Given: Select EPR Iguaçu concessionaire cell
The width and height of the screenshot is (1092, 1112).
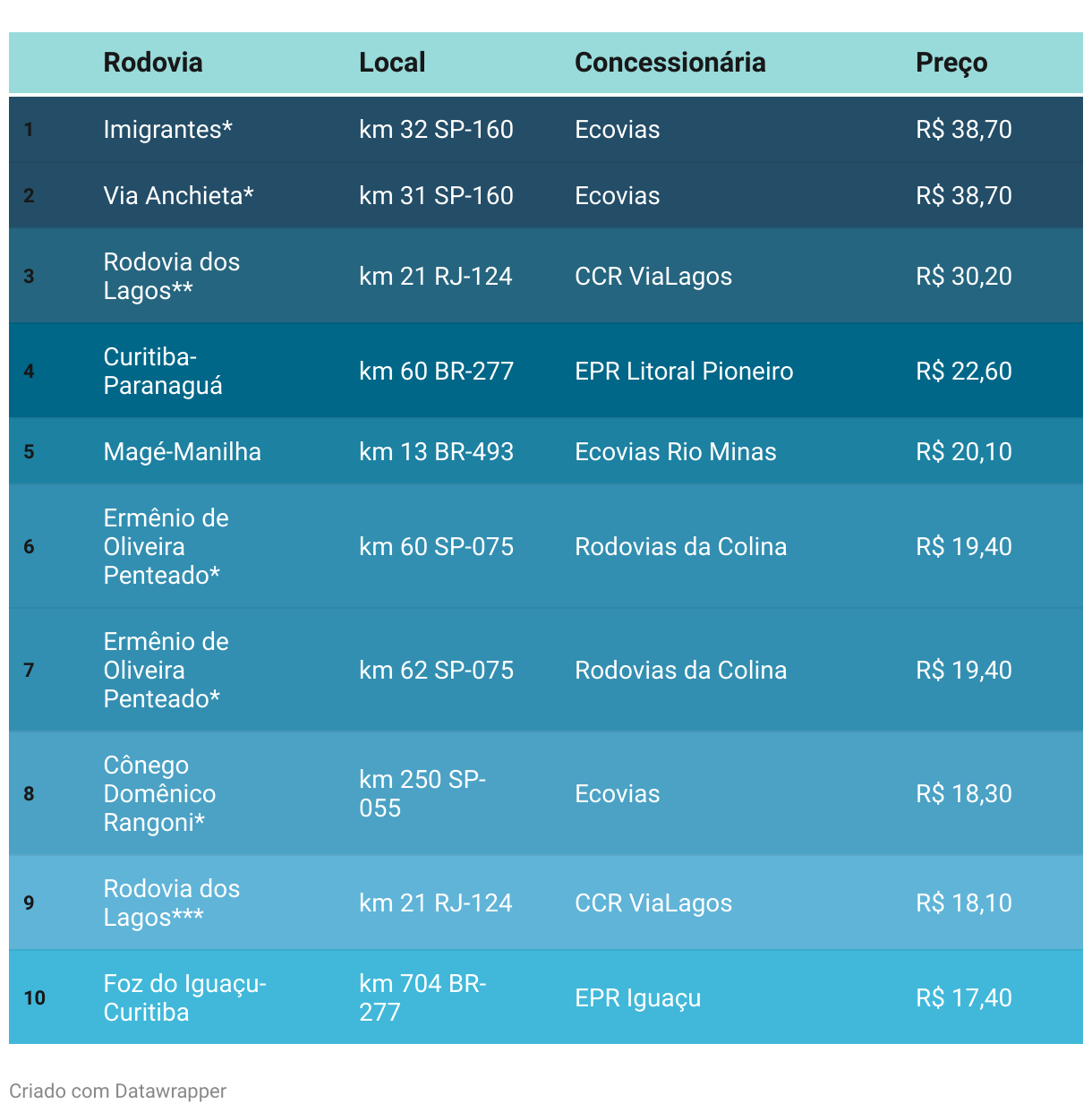Looking at the screenshot, I should [x=638, y=998].
